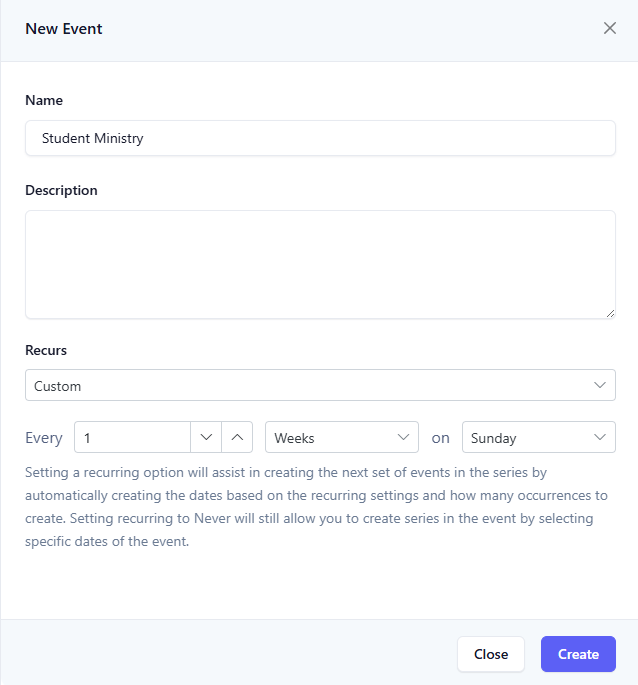Click inside the empty Description text area
Screen dimensions: 638x685
(x=320, y=265)
